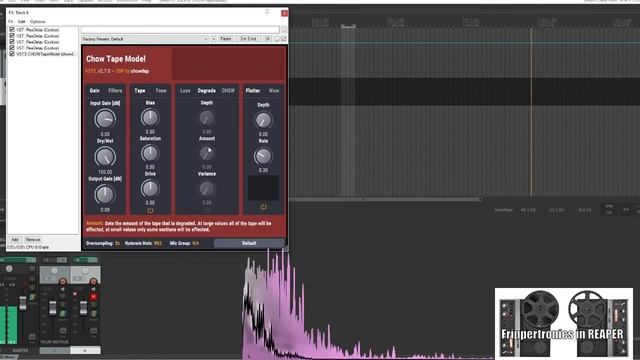Click the rightmost strip volume fader
The height and width of the screenshot is (360, 640).
tap(83, 308)
